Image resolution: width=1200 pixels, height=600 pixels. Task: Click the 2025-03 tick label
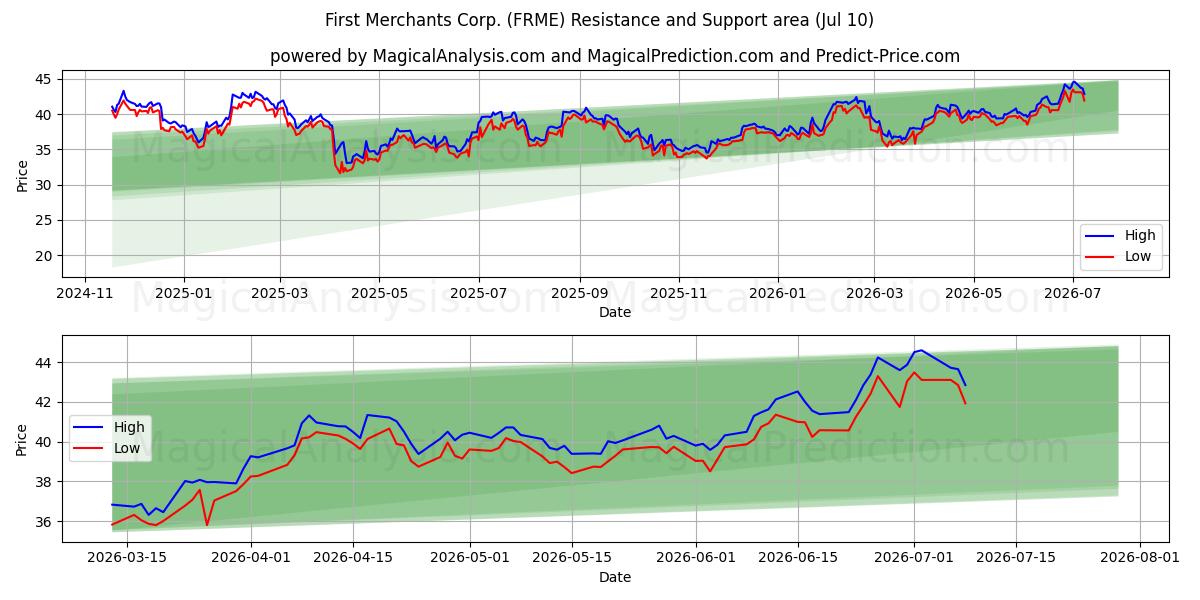point(280,294)
